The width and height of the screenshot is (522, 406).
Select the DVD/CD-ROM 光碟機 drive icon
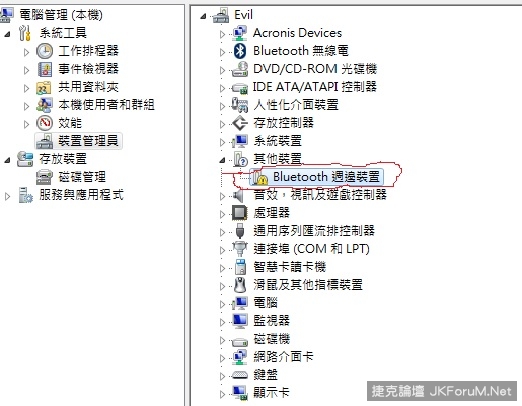(x=240, y=69)
